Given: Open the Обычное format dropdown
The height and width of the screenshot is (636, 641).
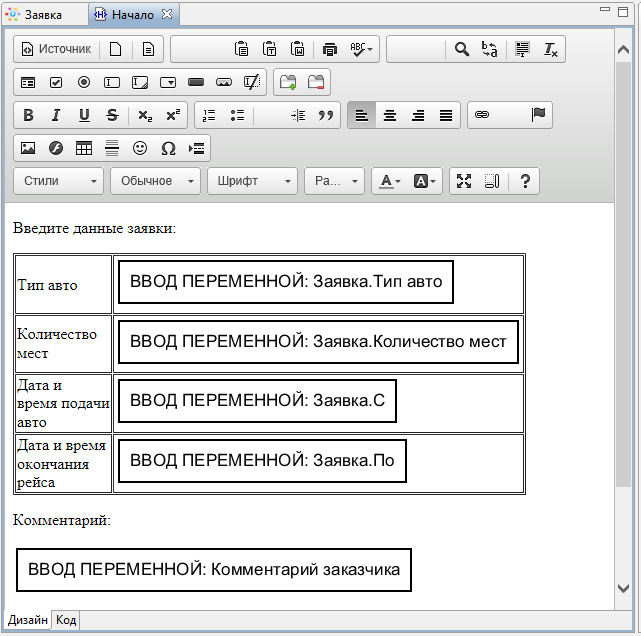Looking at the screenshot, I should (155, 181).
